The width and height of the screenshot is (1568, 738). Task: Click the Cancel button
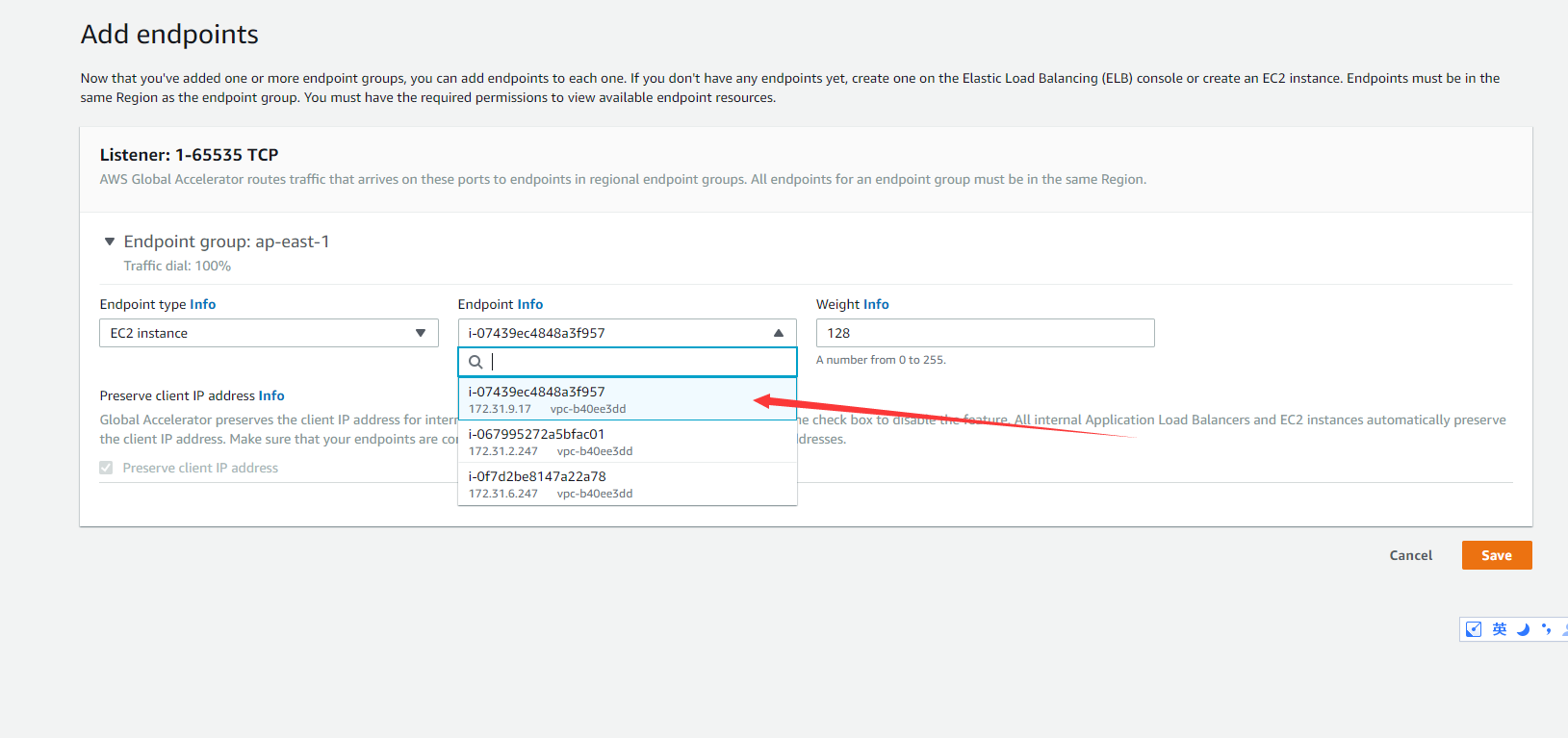[x=1410, y=555]
